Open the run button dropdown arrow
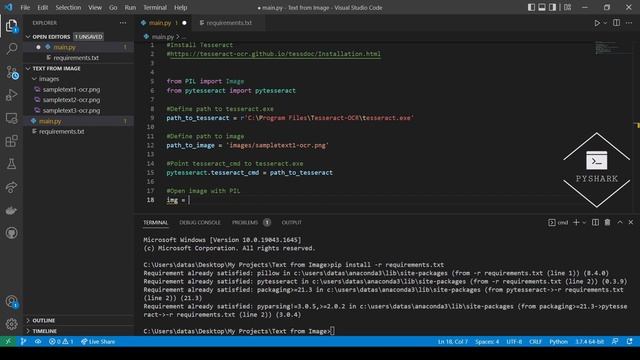 (605, 23)
